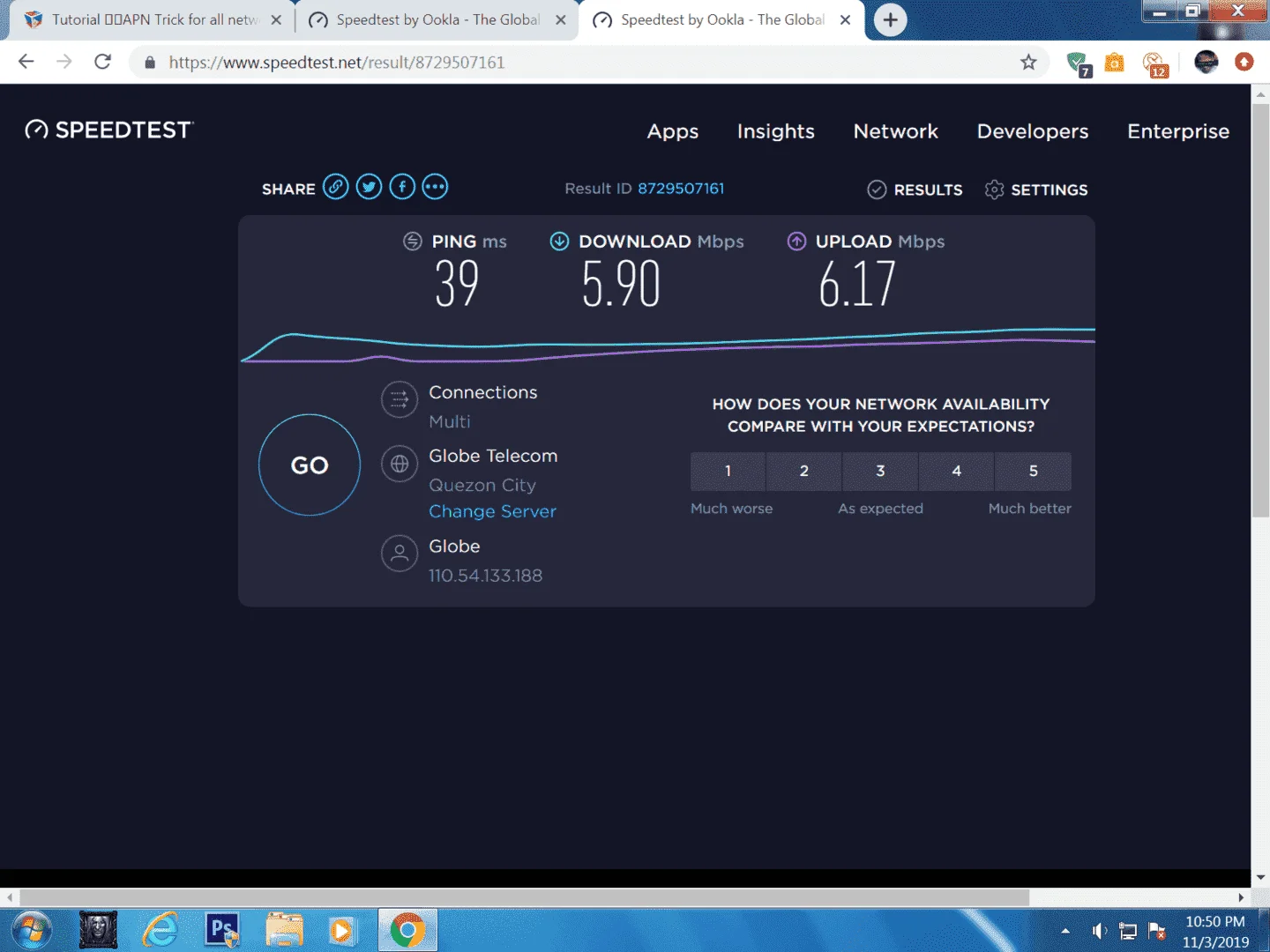
Task: Rate network availability as 2
Action: pyautogui.click(x=804, y=472)
